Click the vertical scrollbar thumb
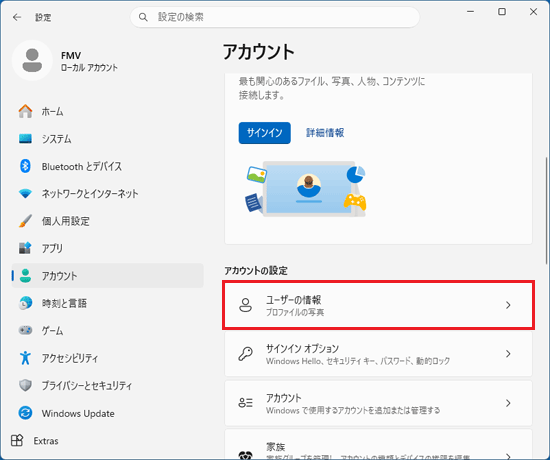Image resolution: width=550 pixels, height=460 pixels. [x=546, y=211]
